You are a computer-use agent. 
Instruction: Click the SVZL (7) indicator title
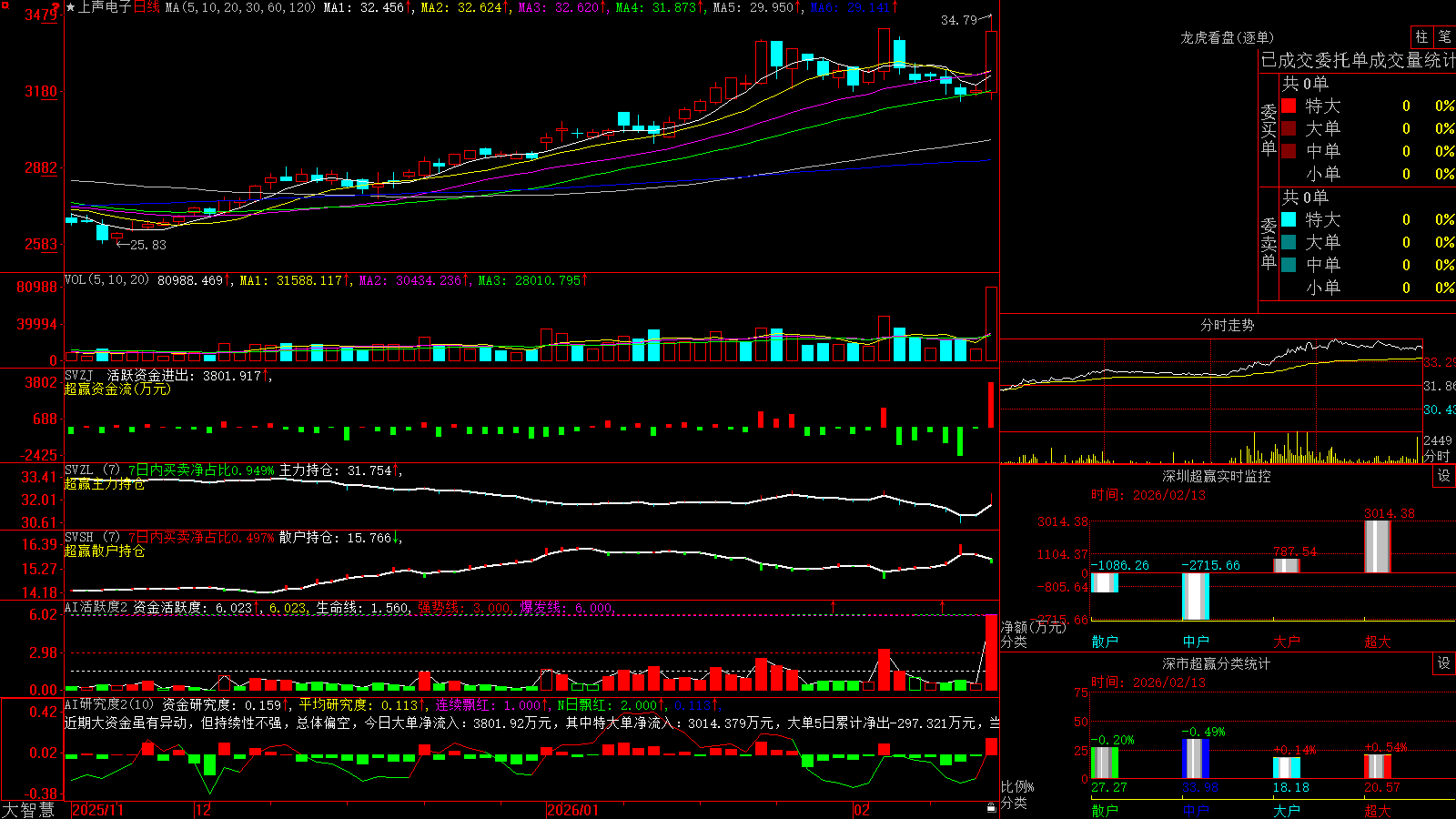click(x=92, y=470)
